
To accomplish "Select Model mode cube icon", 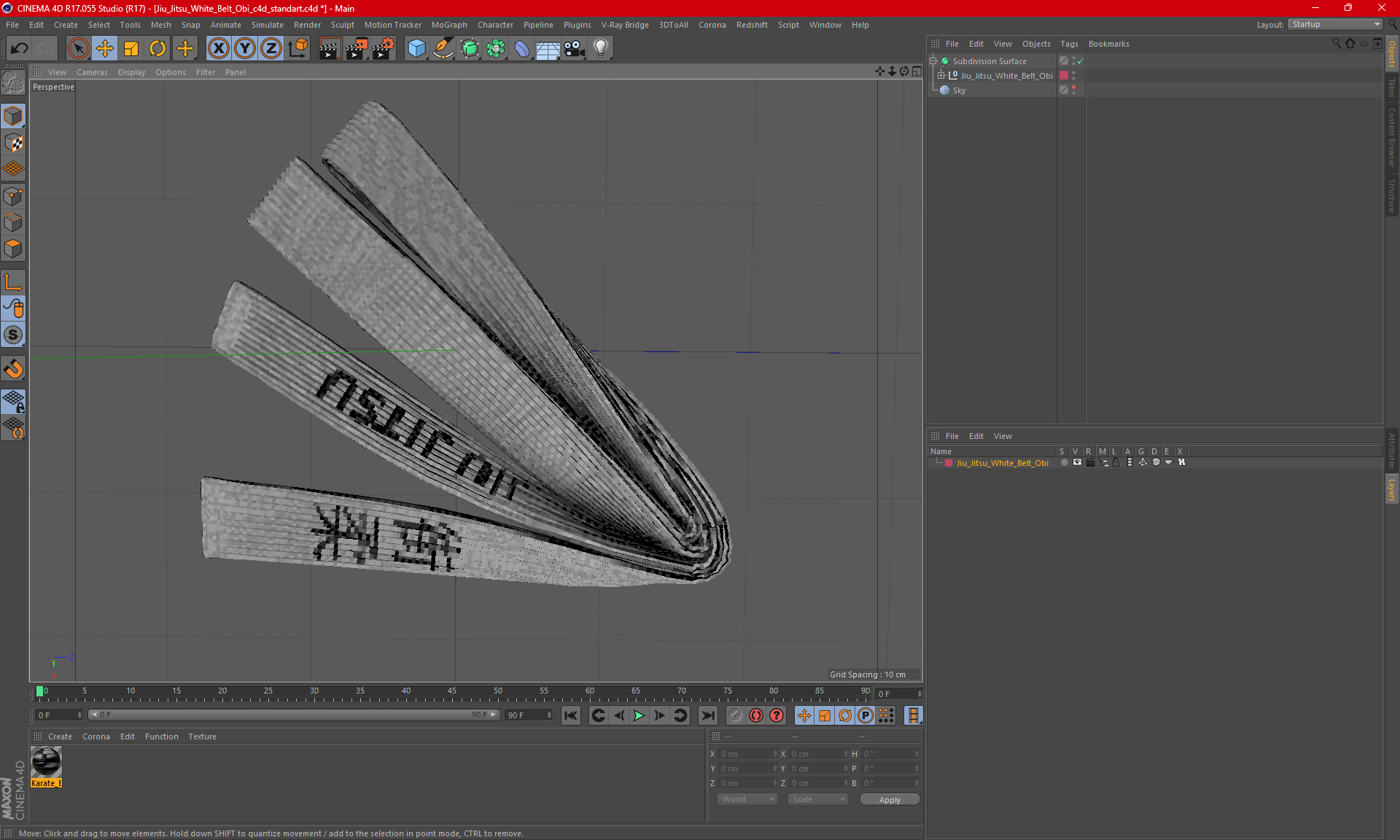I will click(13, 116).
